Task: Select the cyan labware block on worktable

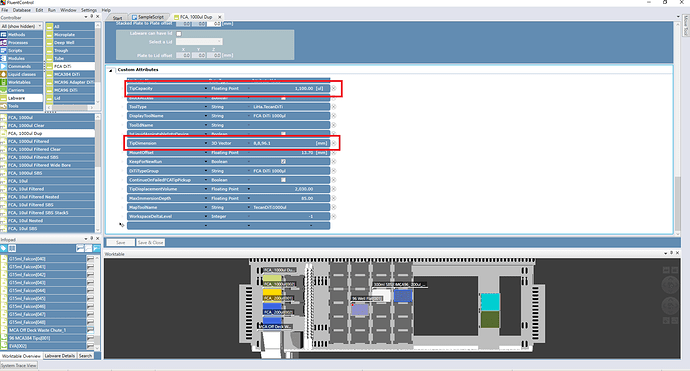Action: point(490,302)
